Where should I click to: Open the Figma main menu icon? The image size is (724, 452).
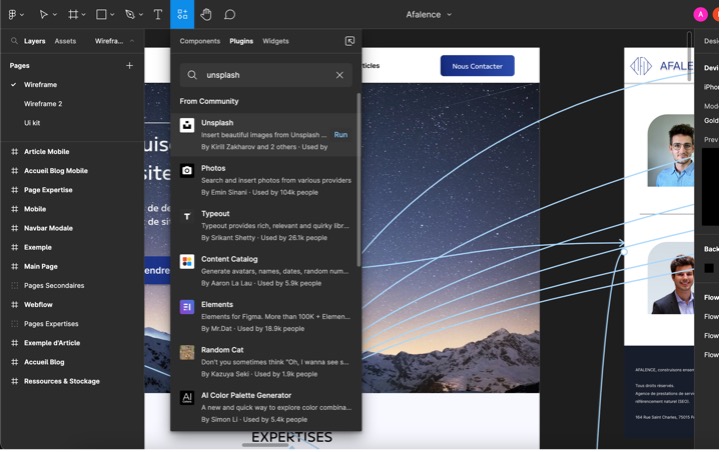coord(12,15)
